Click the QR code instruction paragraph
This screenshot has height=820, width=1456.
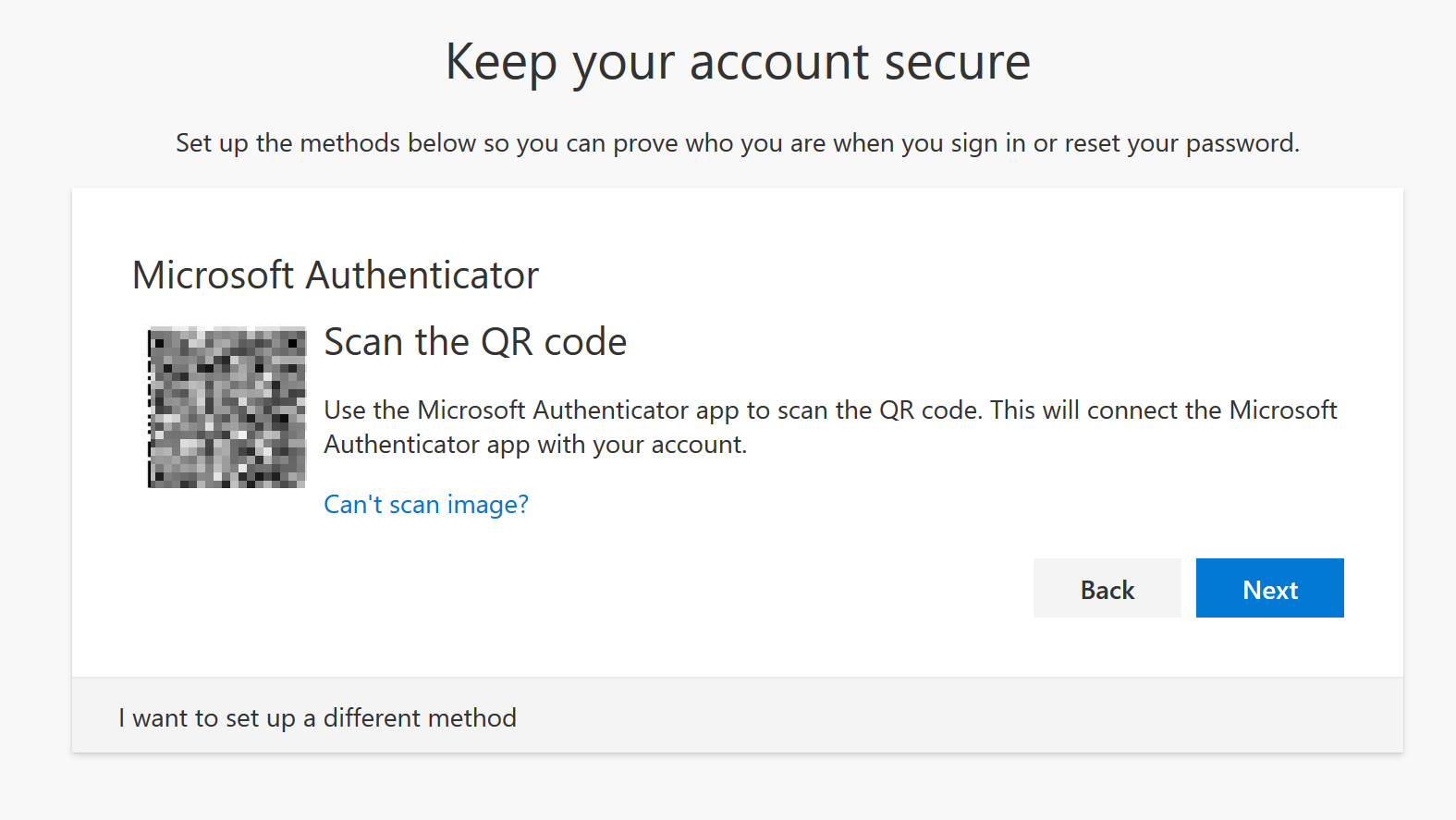click(x=830, y=427)
